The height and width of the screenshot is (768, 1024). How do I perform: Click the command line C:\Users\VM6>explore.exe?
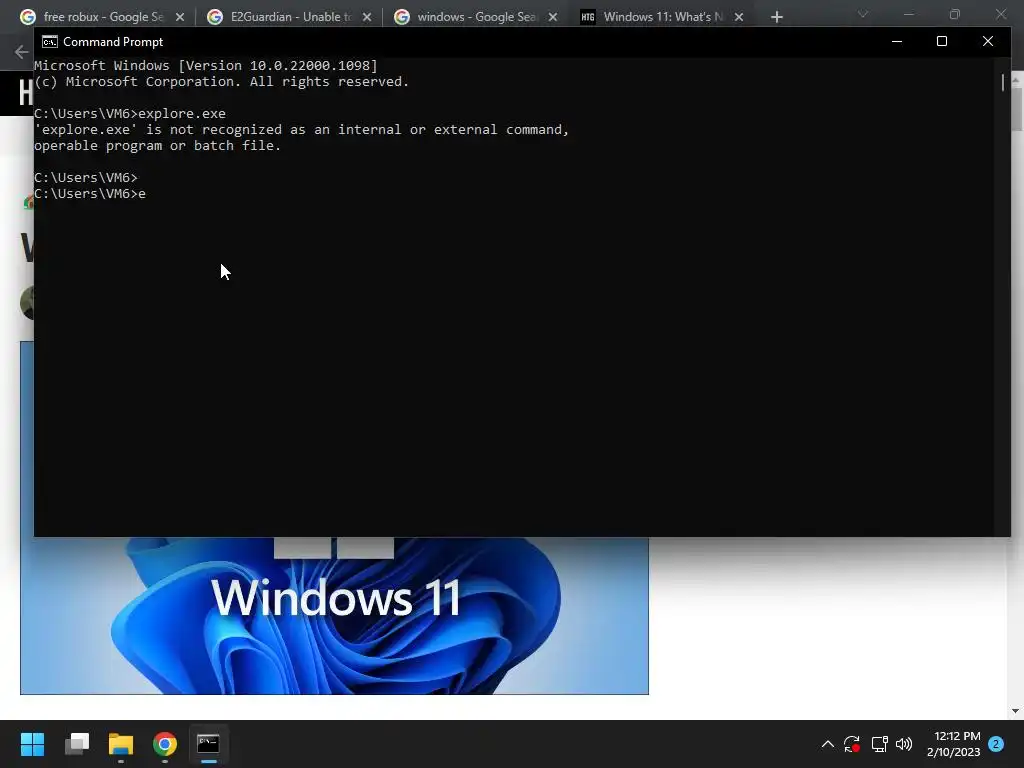point(130,114)
